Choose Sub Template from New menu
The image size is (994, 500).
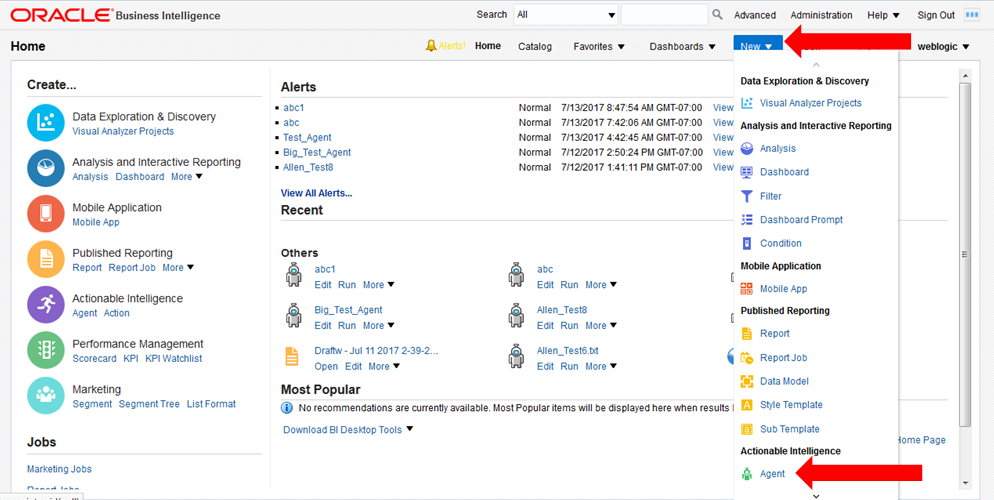[x=789, y=429]
